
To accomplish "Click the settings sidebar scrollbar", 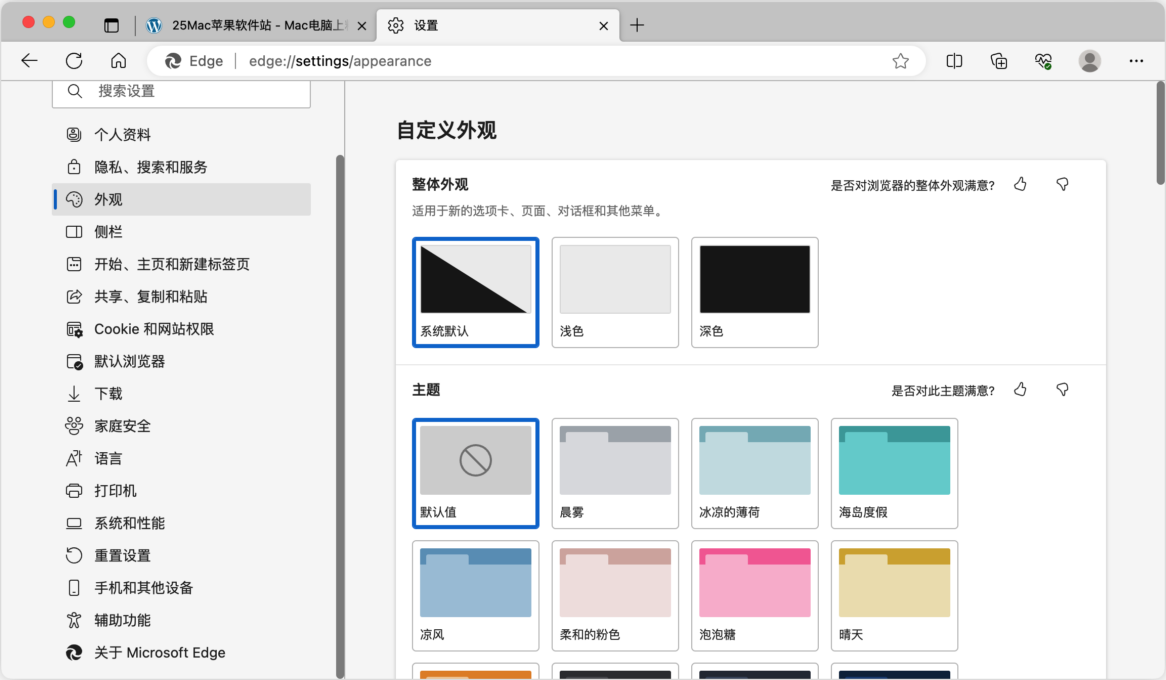I will 340,417.
